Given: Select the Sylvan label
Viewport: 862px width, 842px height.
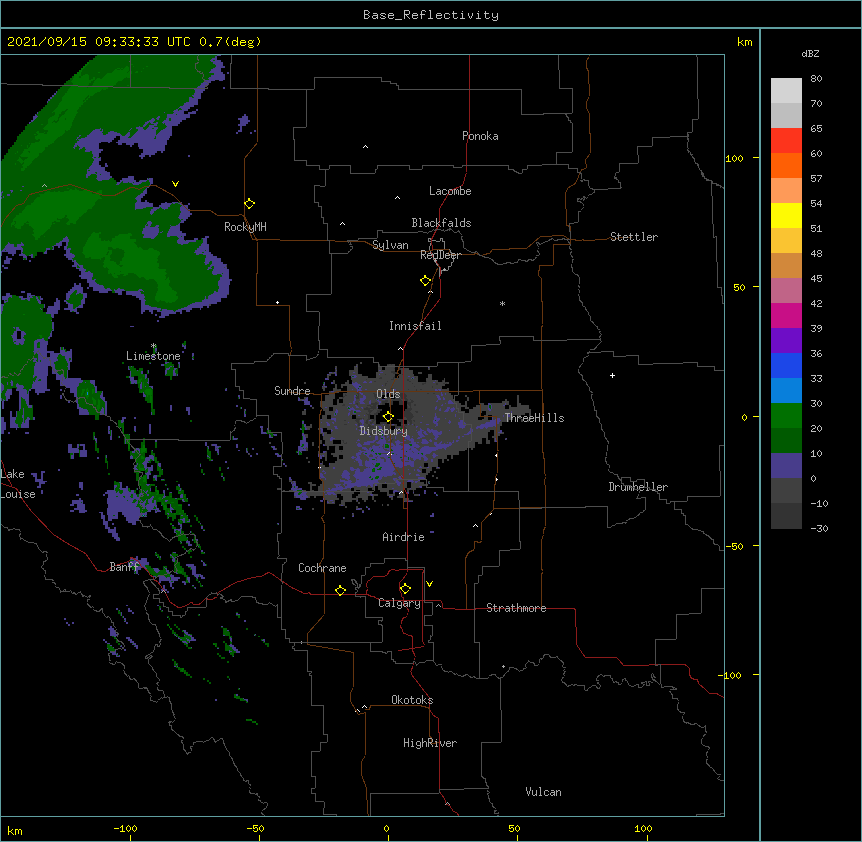Looking at the screenshot, I should [390, 245].
